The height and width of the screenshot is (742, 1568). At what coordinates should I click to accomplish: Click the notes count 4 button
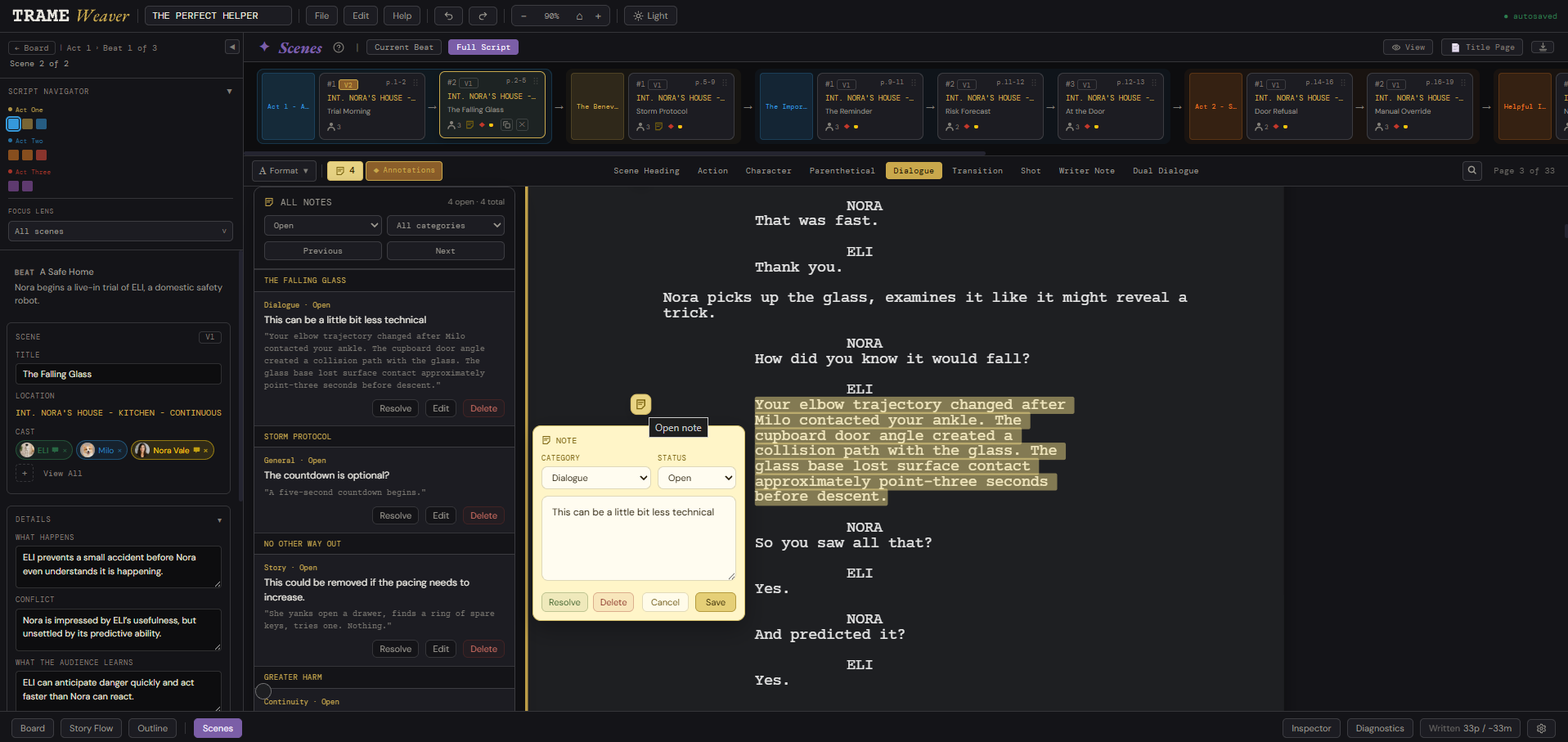(x=345, y=170)
